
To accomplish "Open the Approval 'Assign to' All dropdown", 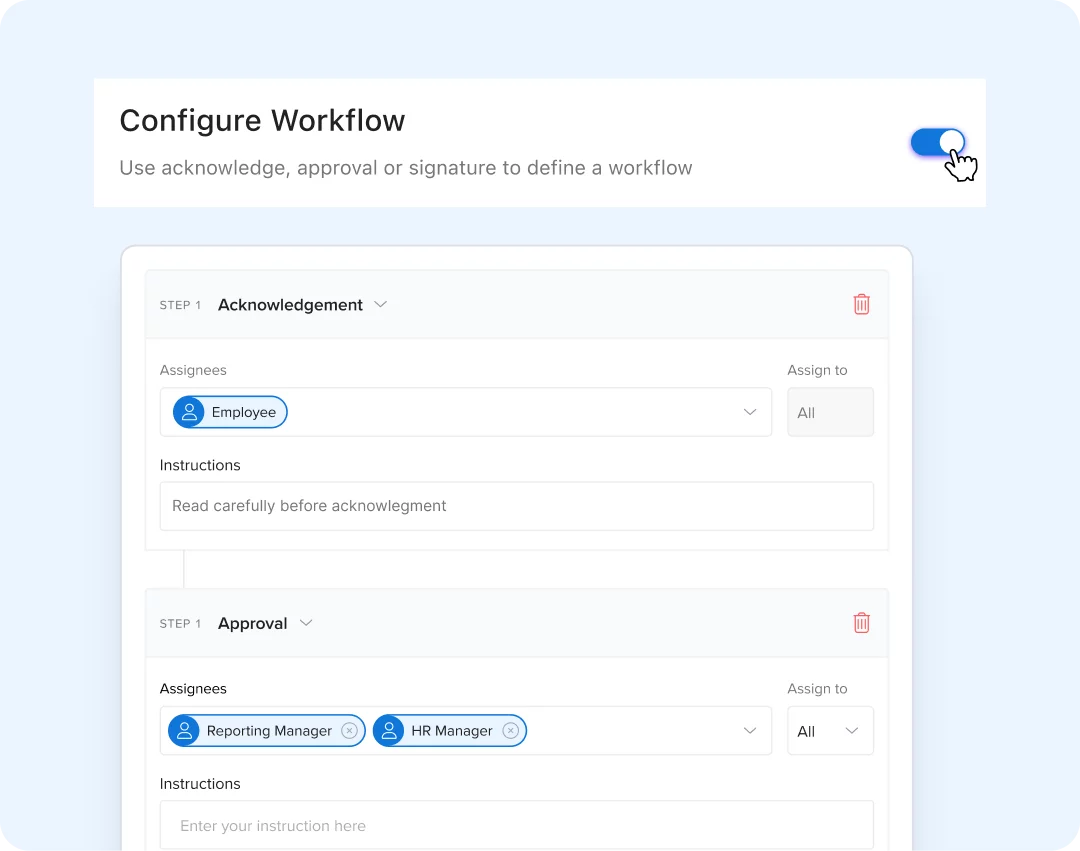I will tap(830, 731).
